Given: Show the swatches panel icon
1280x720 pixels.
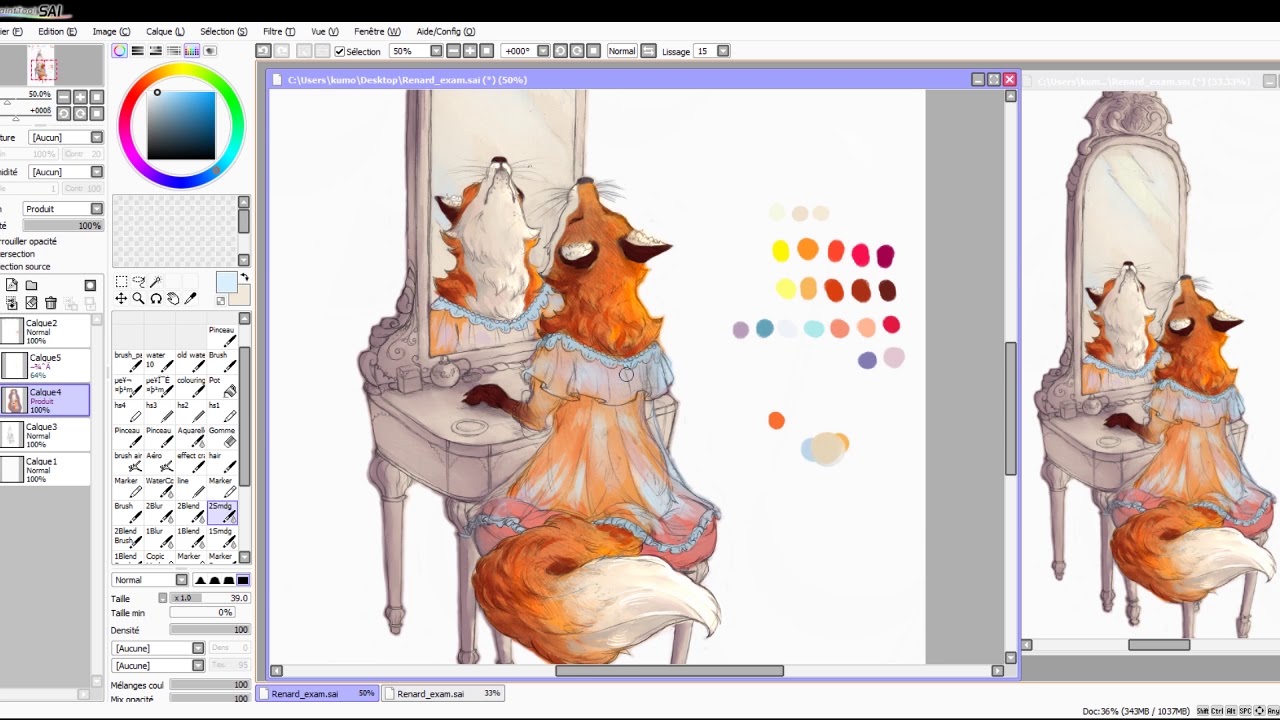Looking at the screenshot, I should point(192,51).
